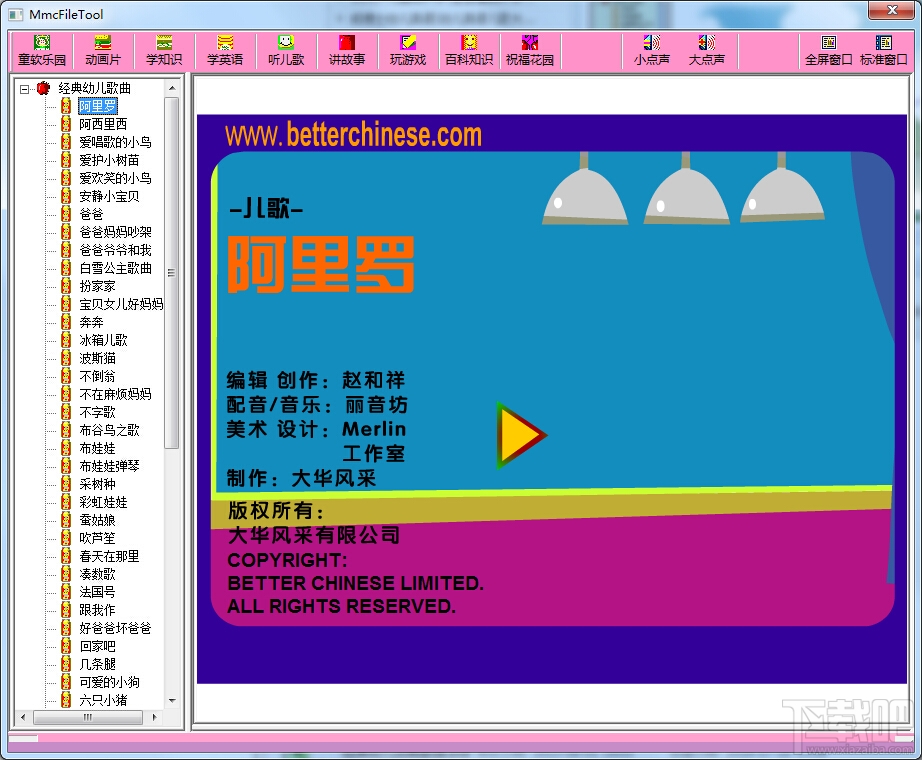Open the 百科知识 encyclopedia section
922x760 pixels.
tap(469, 51)
